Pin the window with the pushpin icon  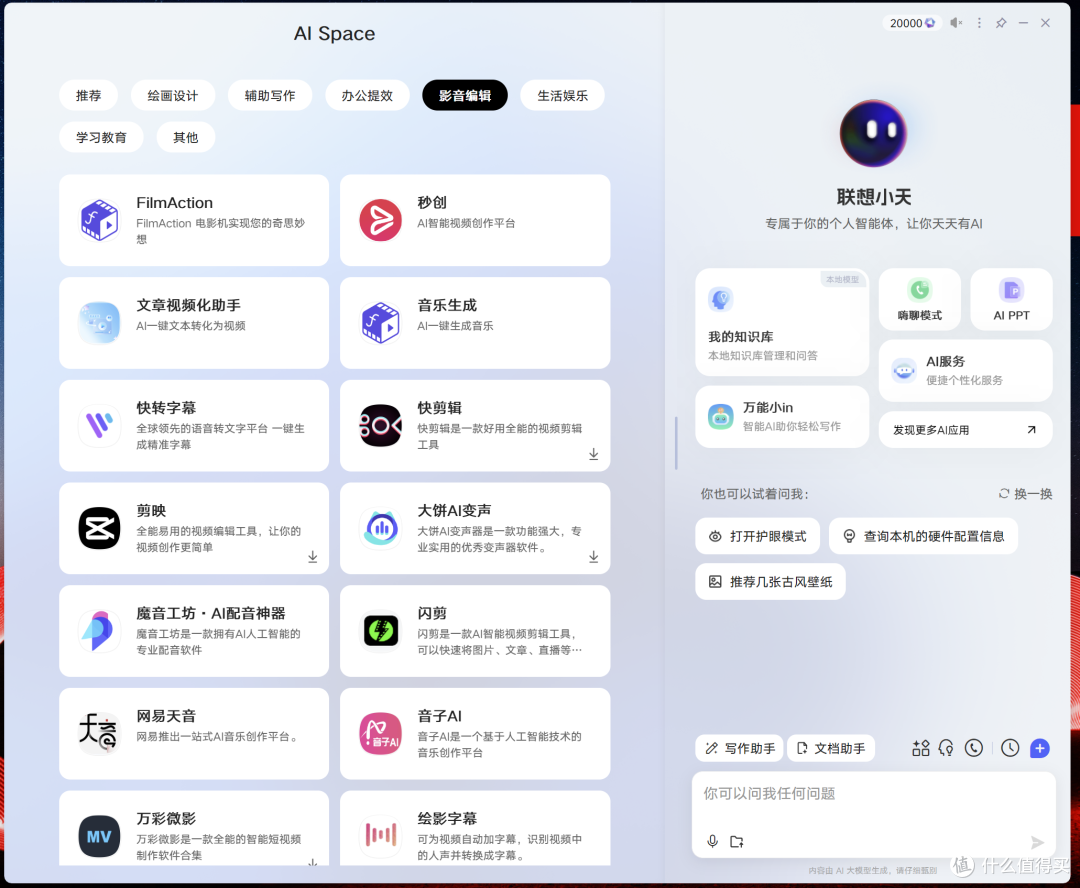tap(1000, 22)
